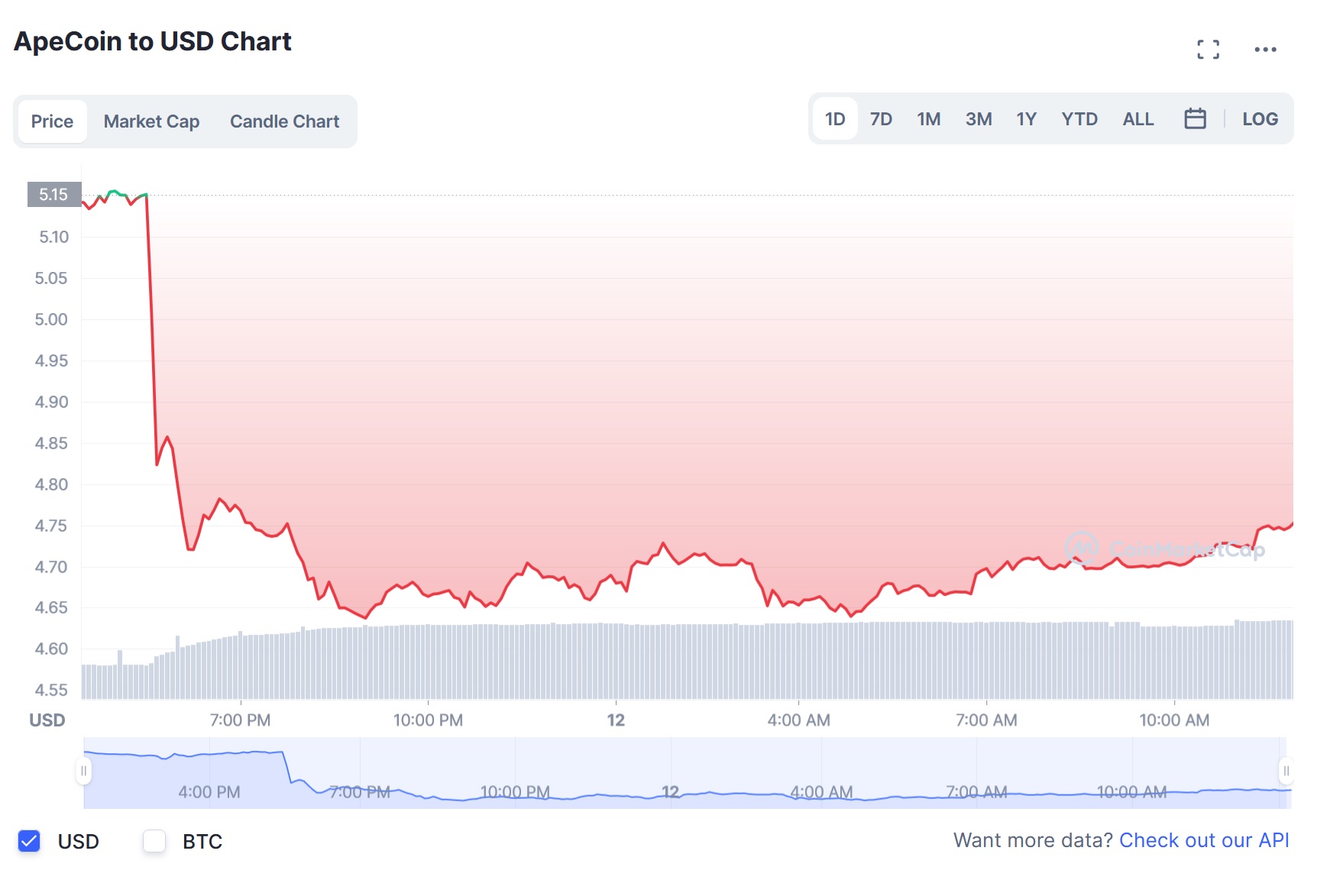Select the 3M time range
The height and width of the screenshot is (896, 1330).
(978, 119)
